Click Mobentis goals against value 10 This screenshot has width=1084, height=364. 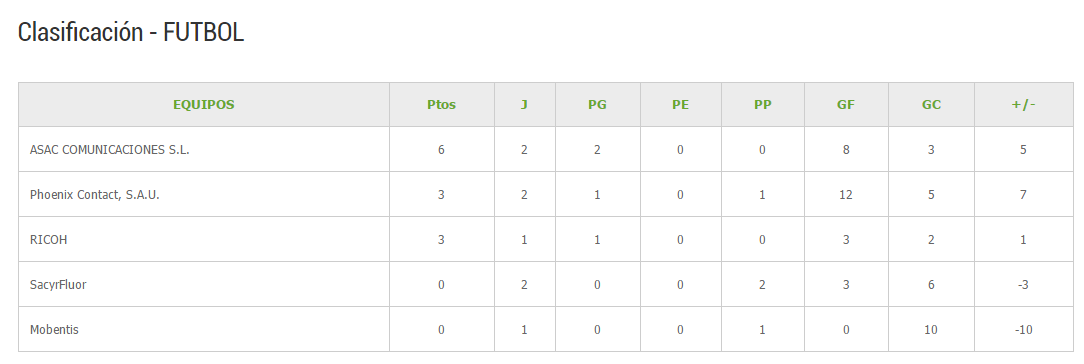pyautogui.click(x=931, y=329)
